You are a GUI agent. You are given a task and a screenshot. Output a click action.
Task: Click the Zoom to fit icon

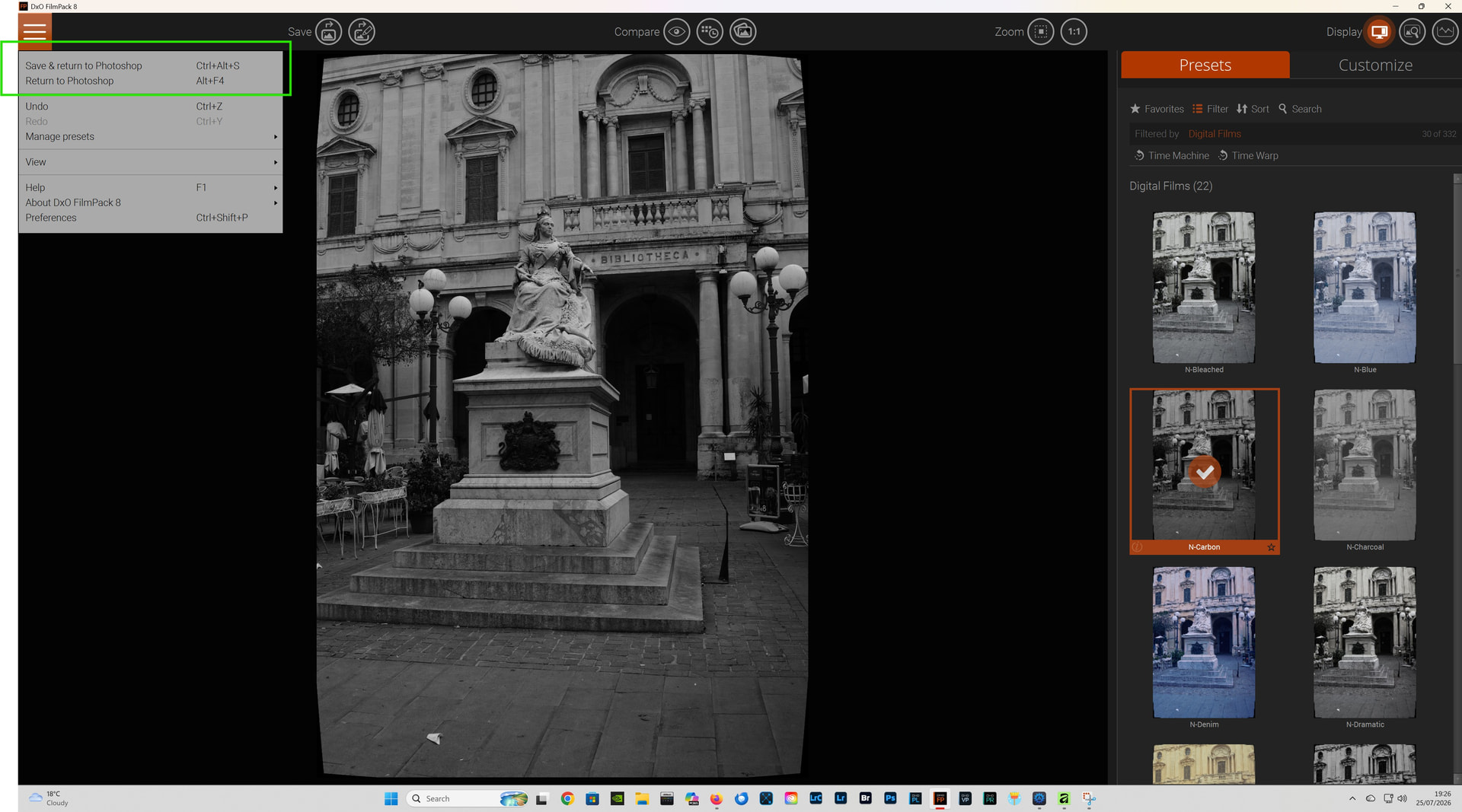(1041, 32)
